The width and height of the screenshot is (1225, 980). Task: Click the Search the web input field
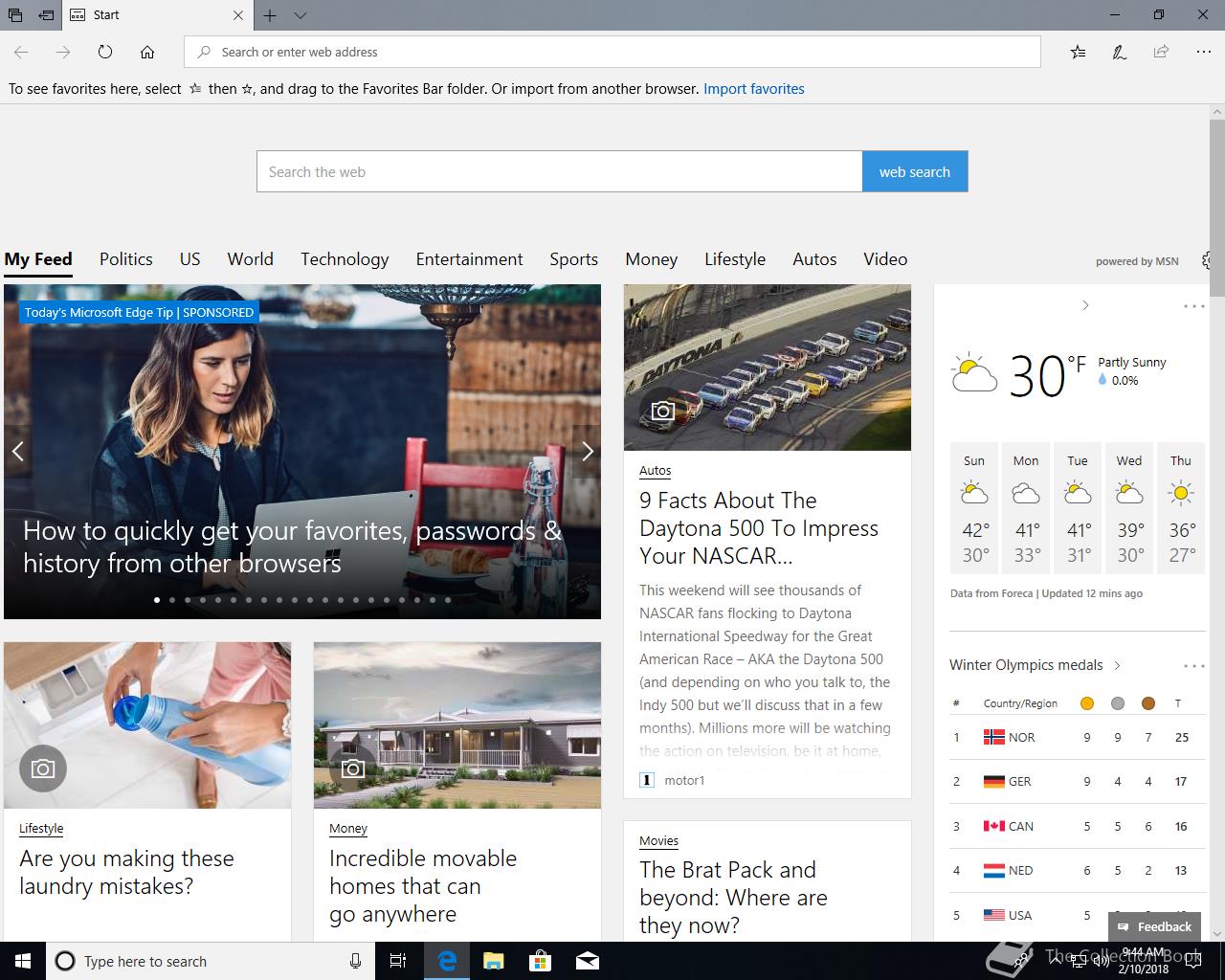pyautogui.click(x=559, y=171)
